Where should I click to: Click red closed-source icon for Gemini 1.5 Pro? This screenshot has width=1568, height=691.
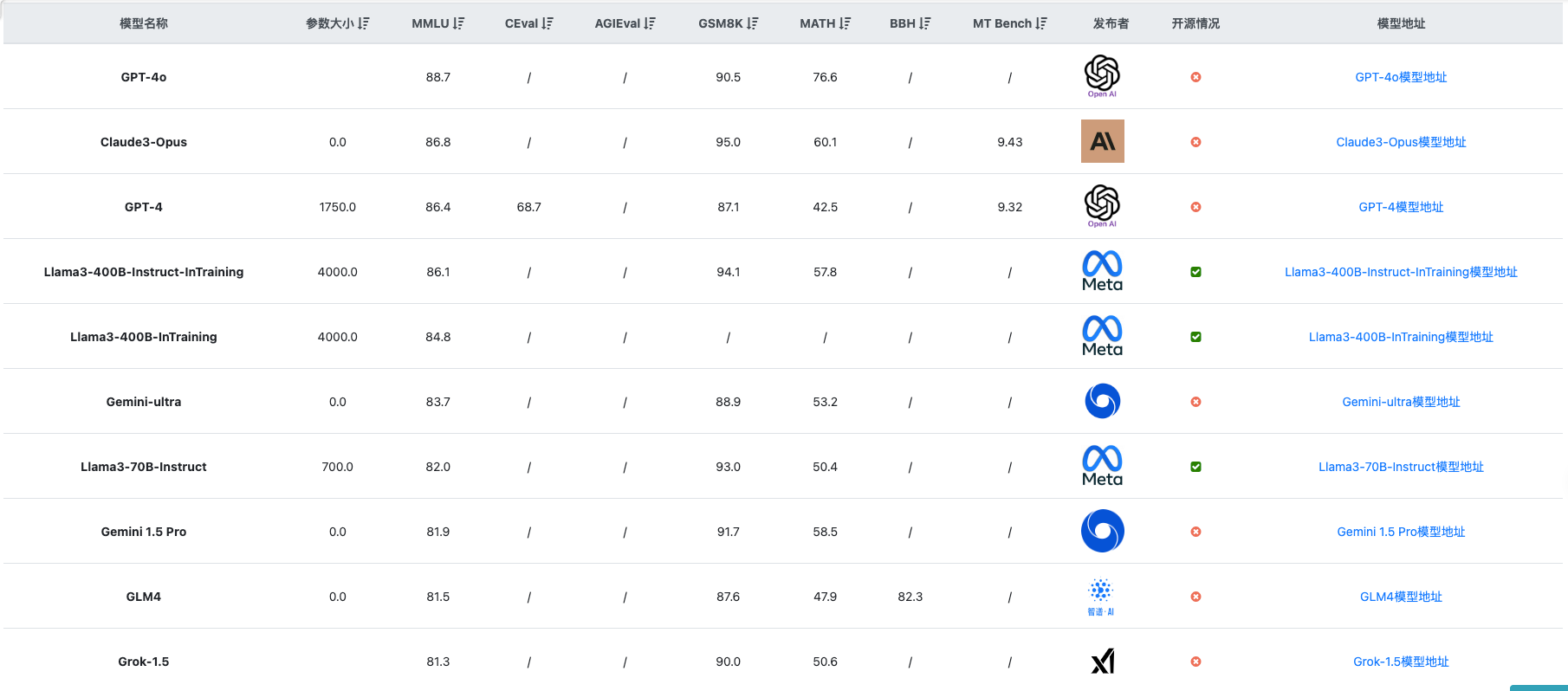pos(1195,532)
